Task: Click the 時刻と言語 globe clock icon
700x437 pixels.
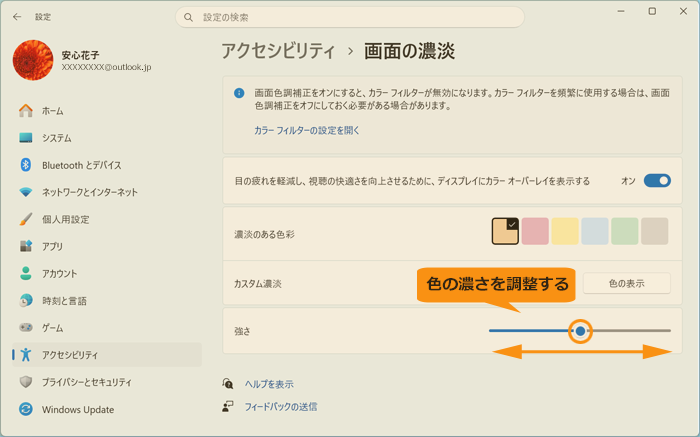Action: (x=26, y=300)
